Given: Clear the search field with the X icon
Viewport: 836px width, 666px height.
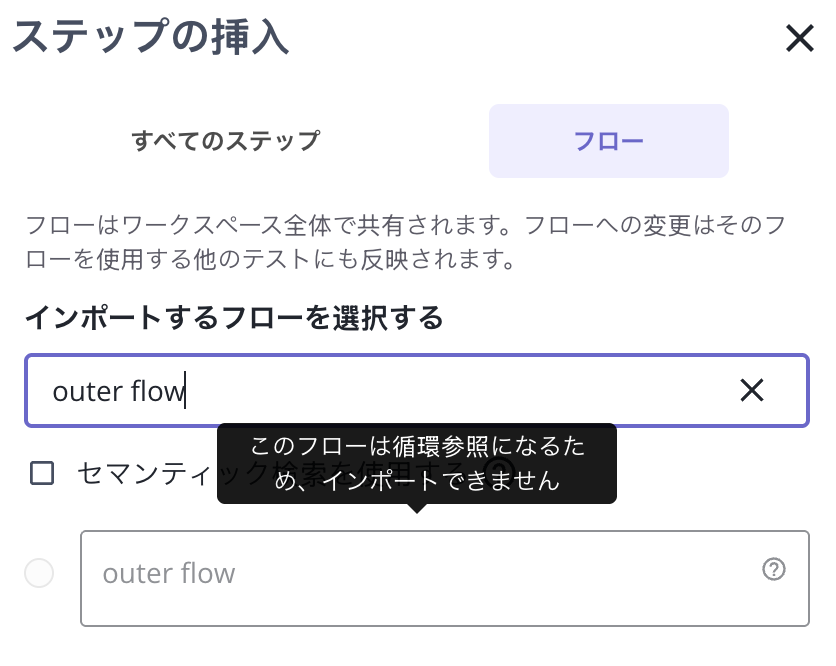Looking at the screenshot, I should coord(752,390).
